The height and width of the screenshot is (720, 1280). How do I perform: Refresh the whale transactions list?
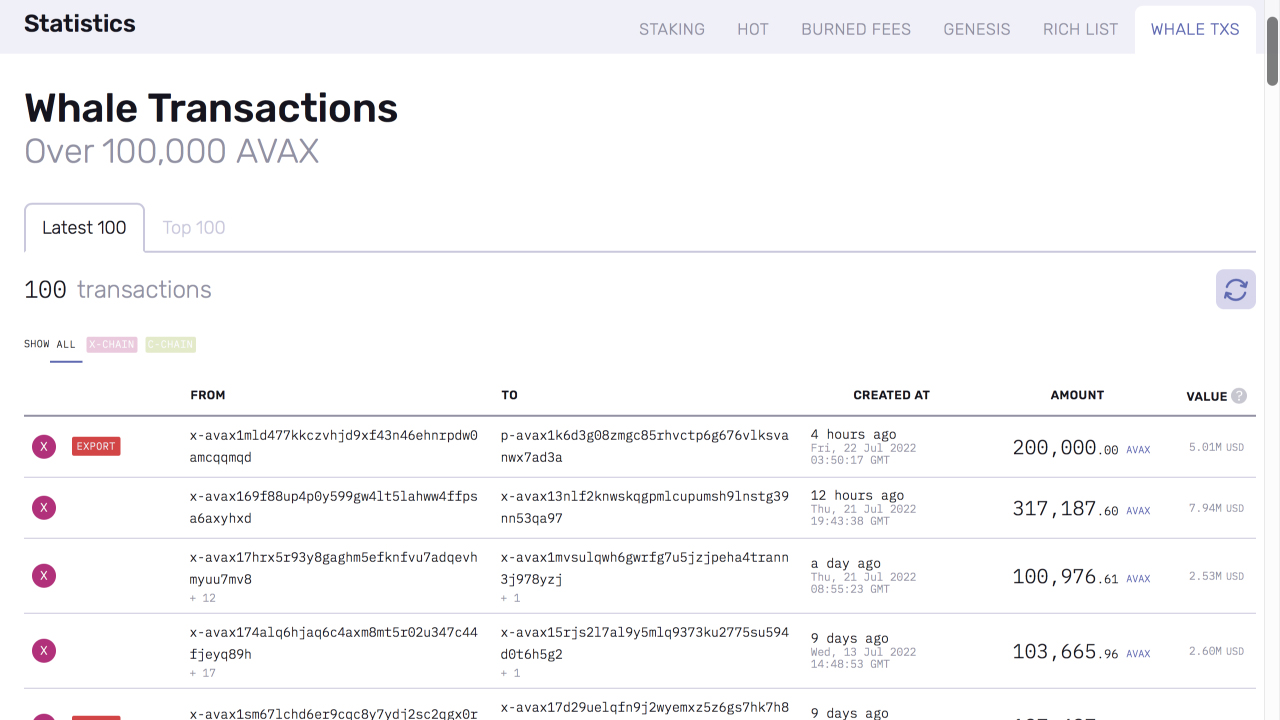point(1236,290)
